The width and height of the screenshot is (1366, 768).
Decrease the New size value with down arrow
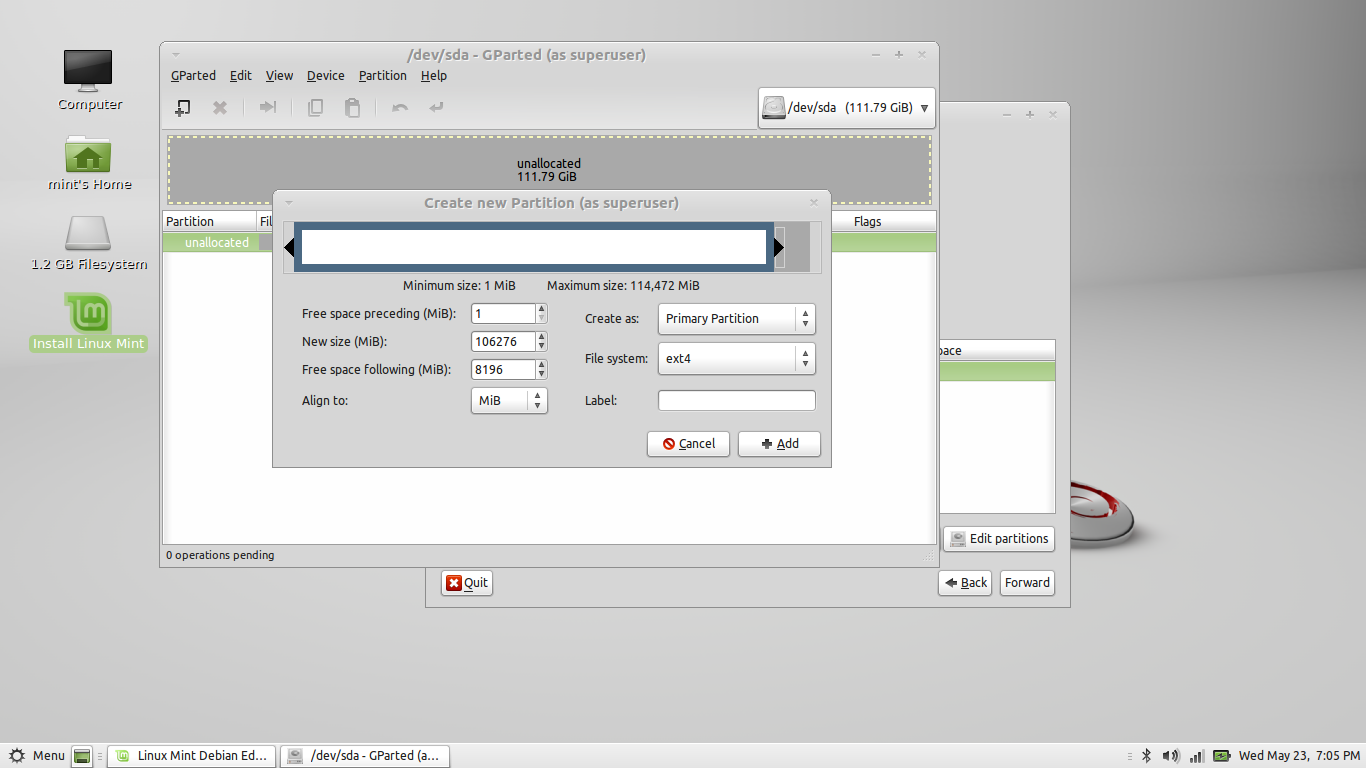tap(541, 346)
